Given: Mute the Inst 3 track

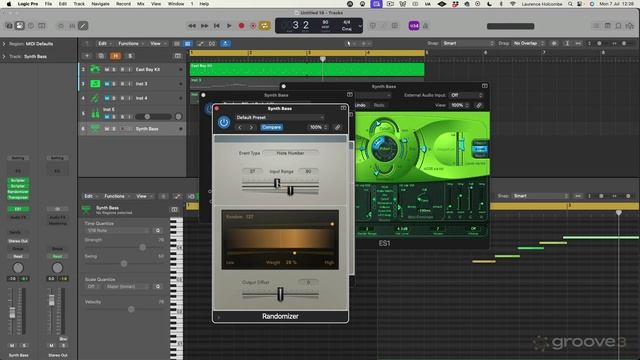Looking at the screenshot, I should click(107, 84).
